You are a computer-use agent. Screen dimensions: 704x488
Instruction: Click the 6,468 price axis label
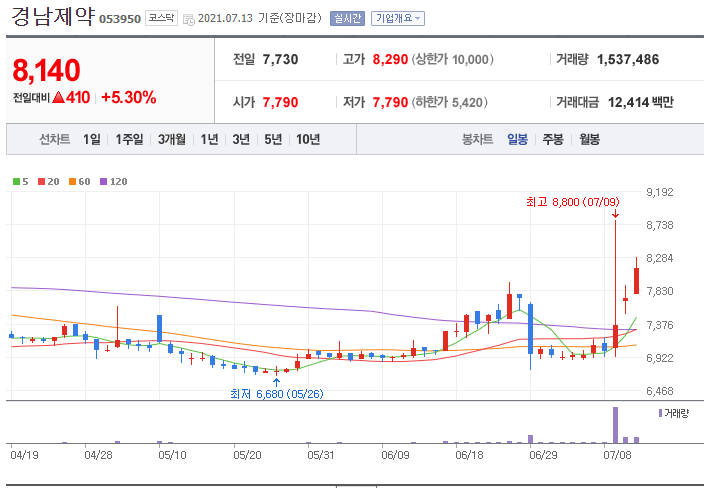pyautogui.click(x=660, y=391)
